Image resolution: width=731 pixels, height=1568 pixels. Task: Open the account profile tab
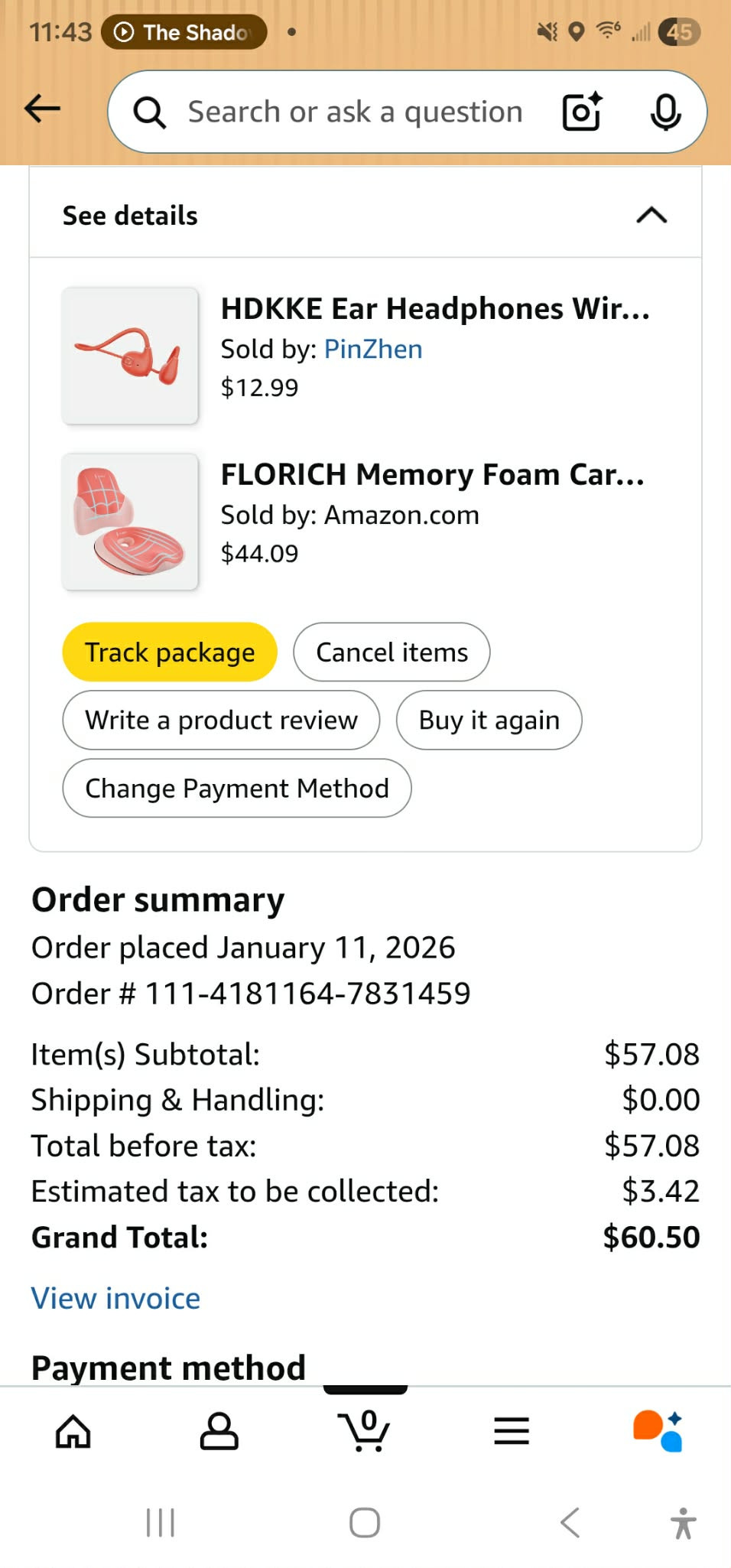coord(219,1431)
